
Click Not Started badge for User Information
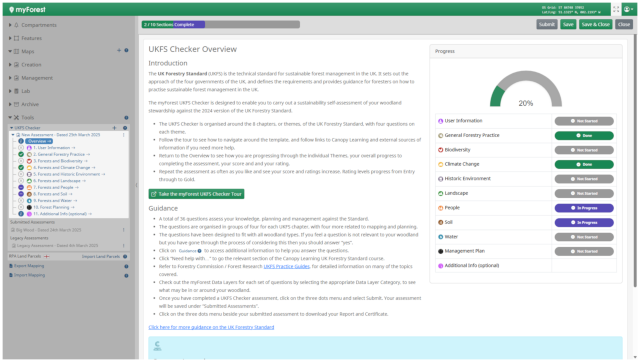[584, 121]
